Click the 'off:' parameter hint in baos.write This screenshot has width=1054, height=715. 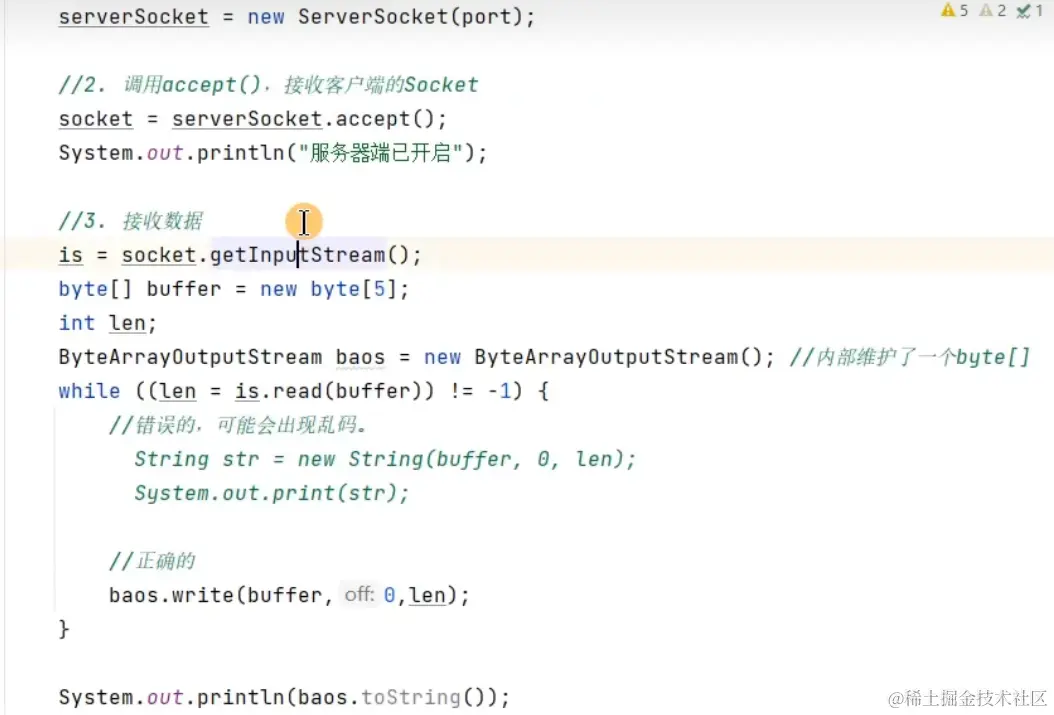(359, 595)
